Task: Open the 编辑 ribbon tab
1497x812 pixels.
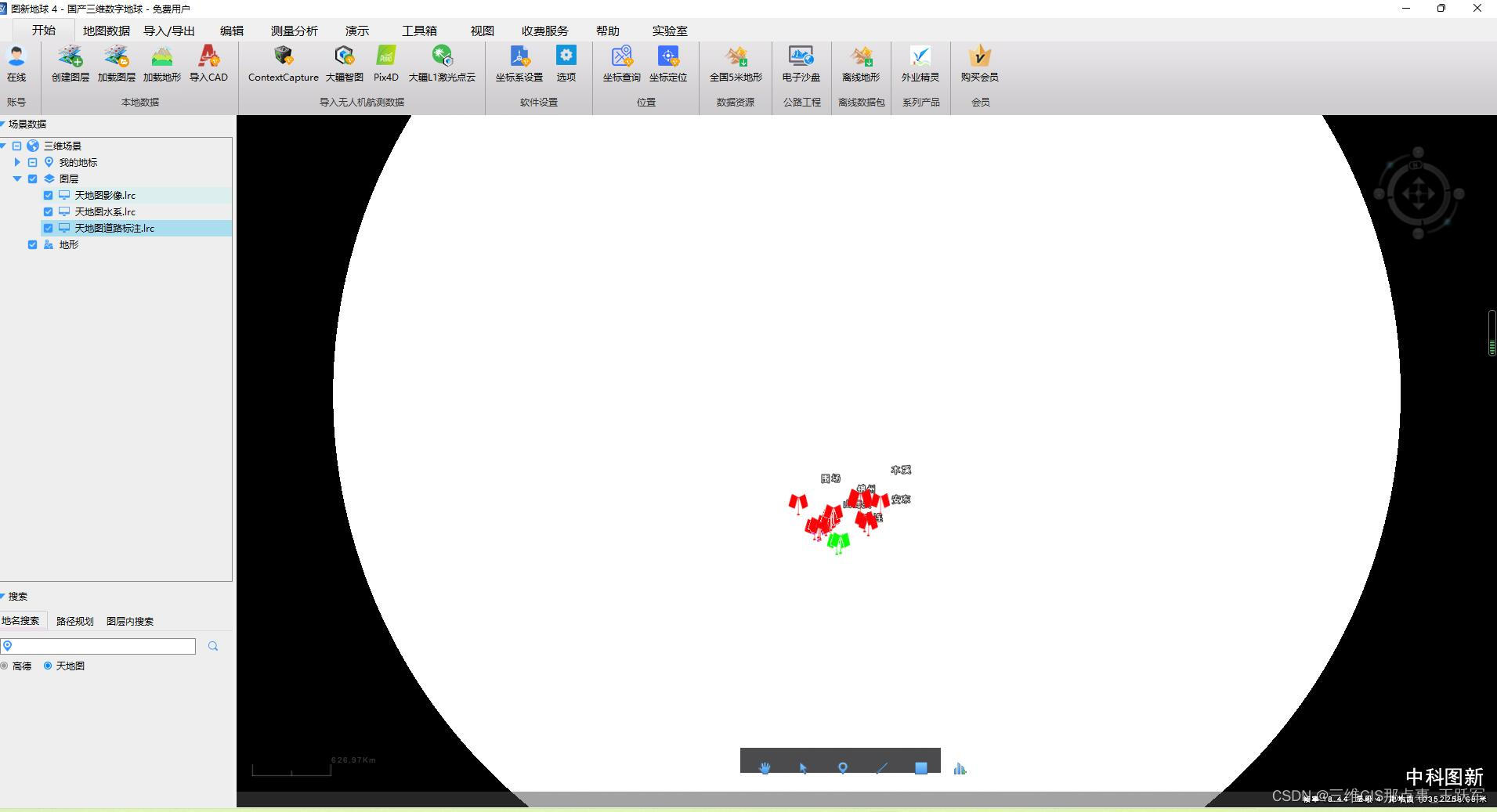Action: [x=232, y=31]
